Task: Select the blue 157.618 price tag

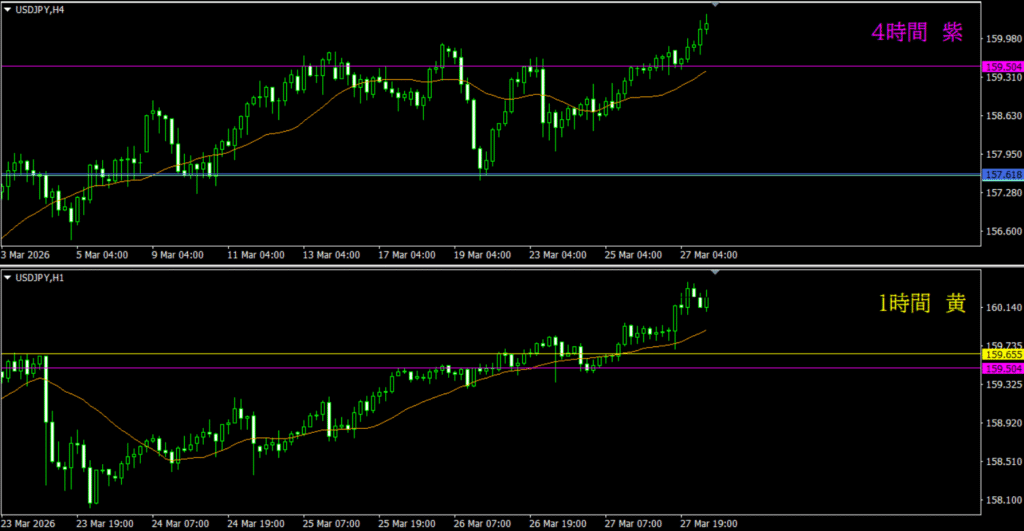Action: (x=1002, y=175)
